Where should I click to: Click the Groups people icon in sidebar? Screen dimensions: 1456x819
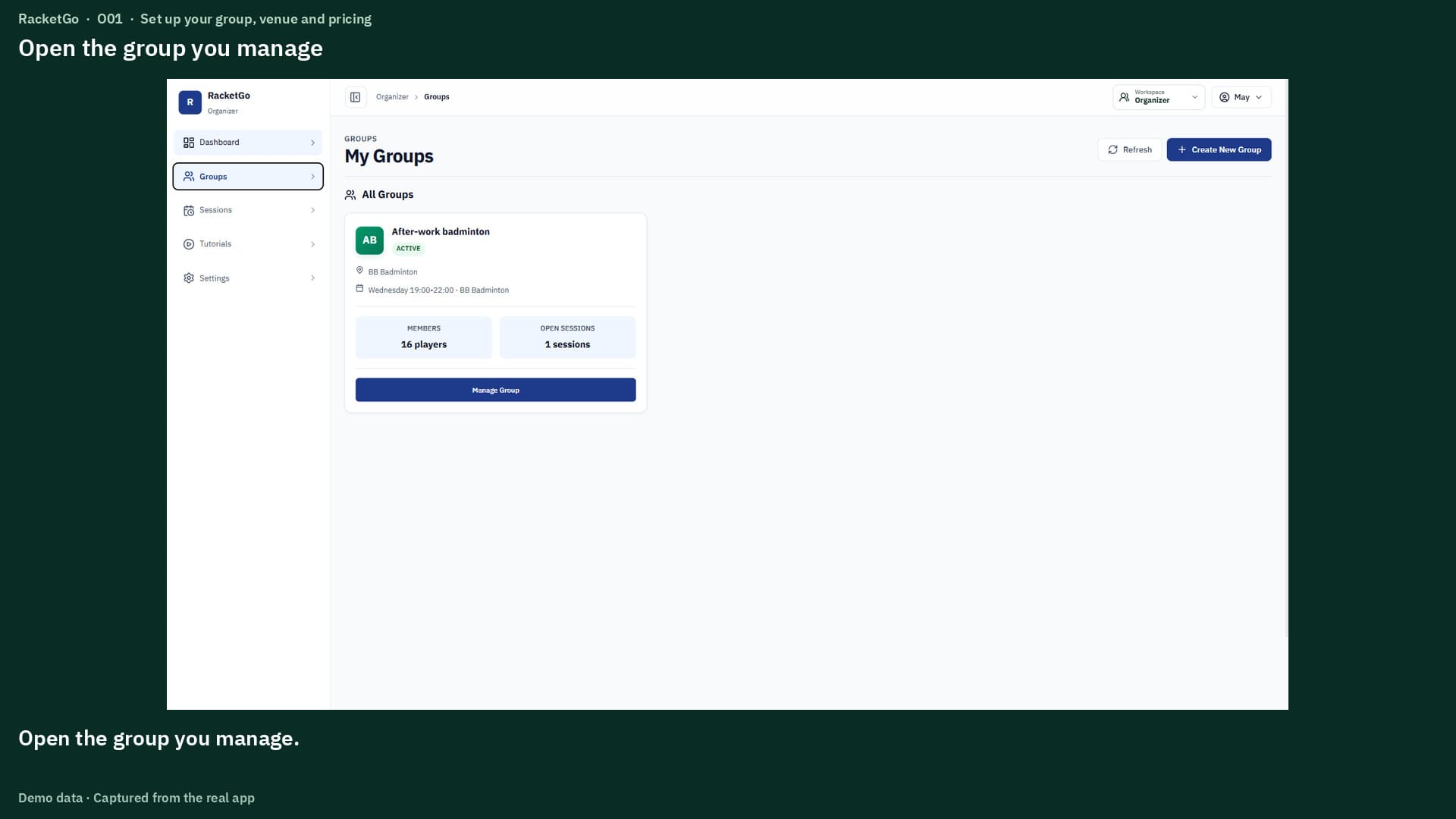click(x=189, y=177)
